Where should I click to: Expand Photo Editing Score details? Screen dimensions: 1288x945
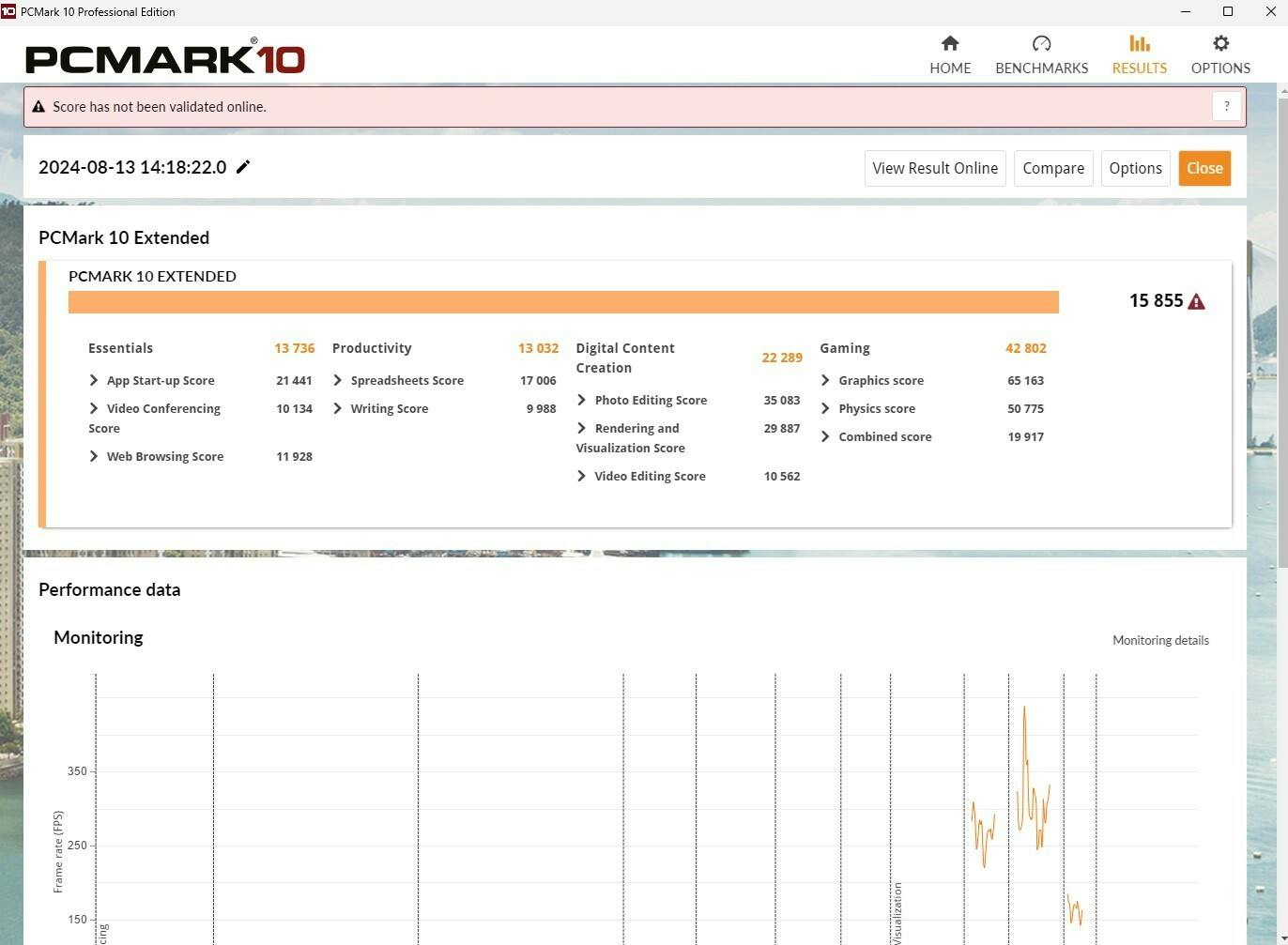tap(582, 400)
